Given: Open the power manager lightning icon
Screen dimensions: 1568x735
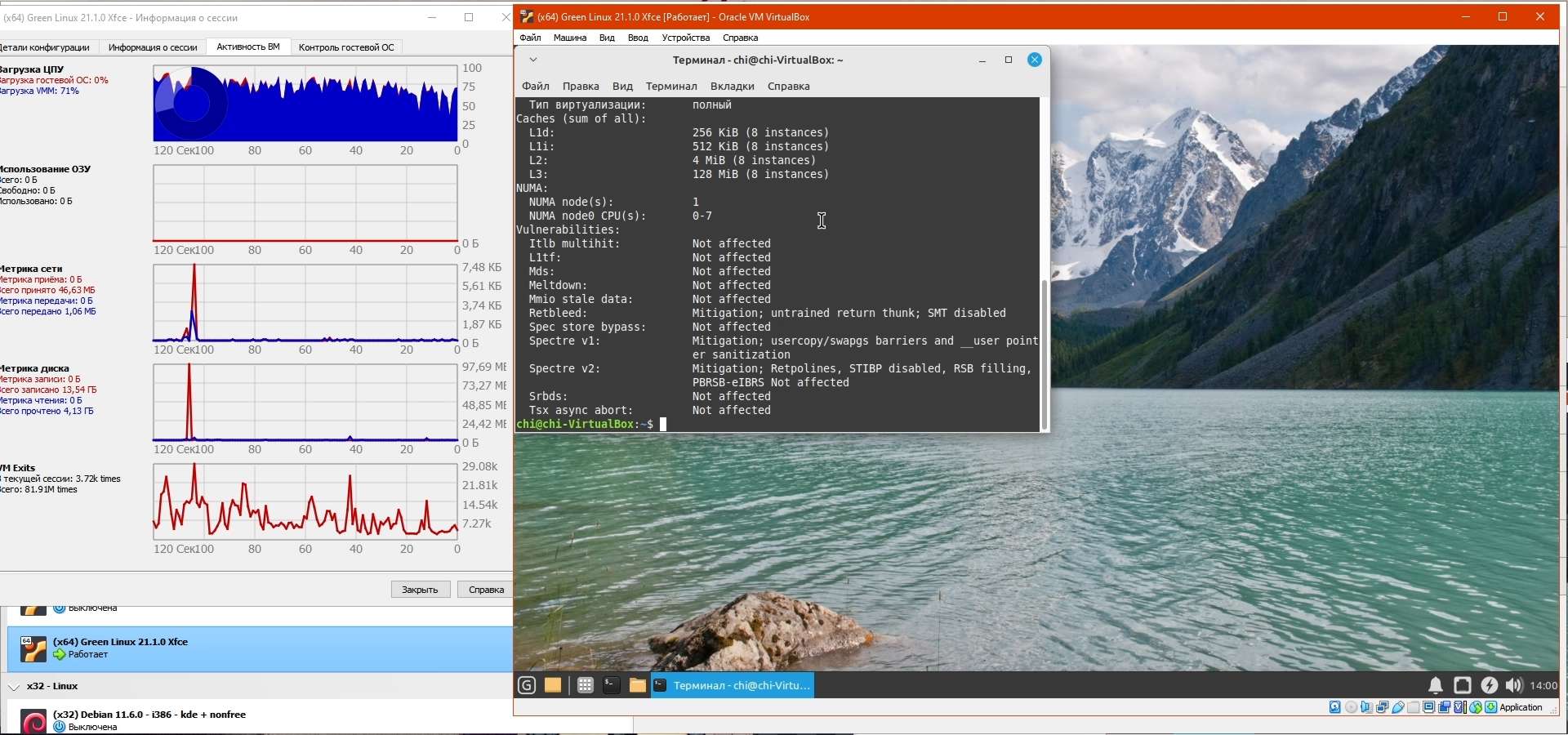Looking at the screenshot, I should coord(1490,686).
